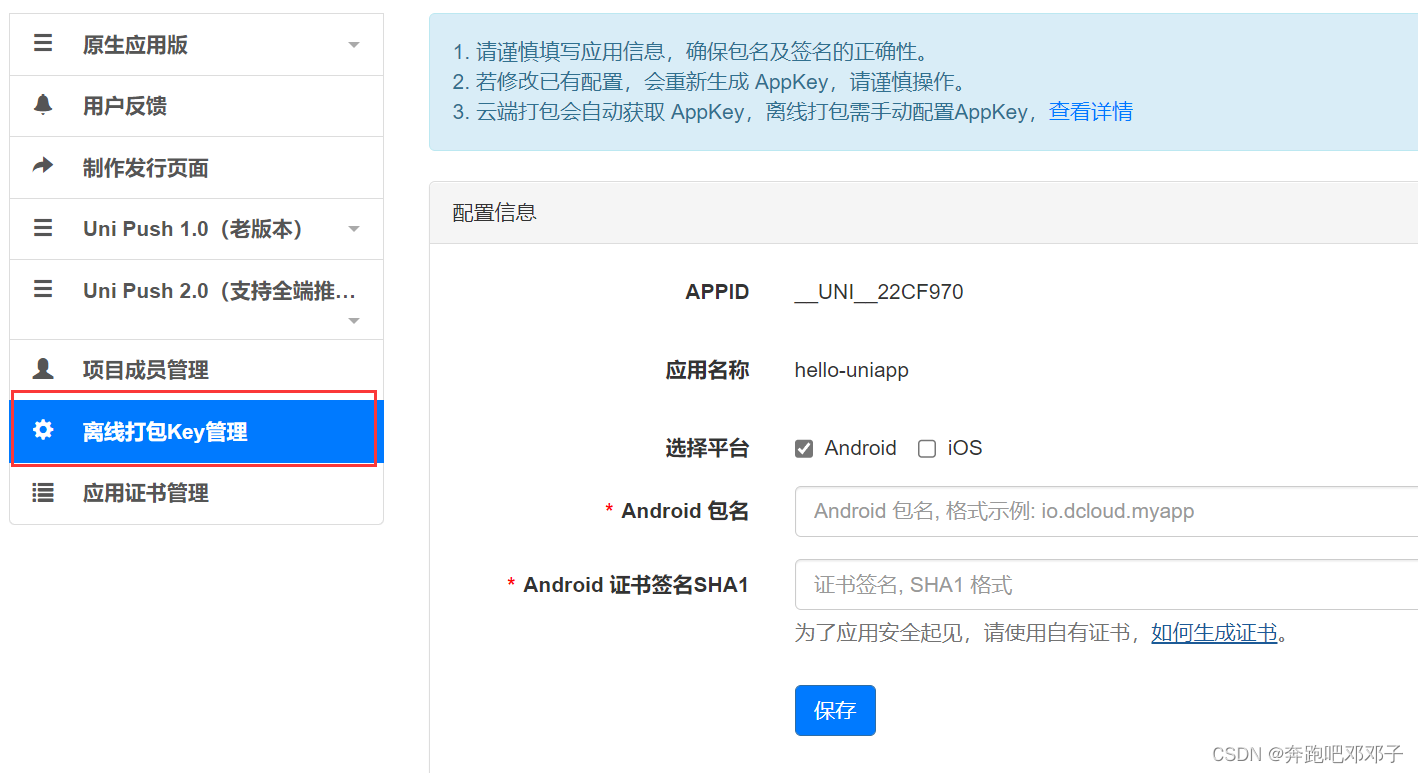Click the bell icon for 用户反馈

click(43, 105)
